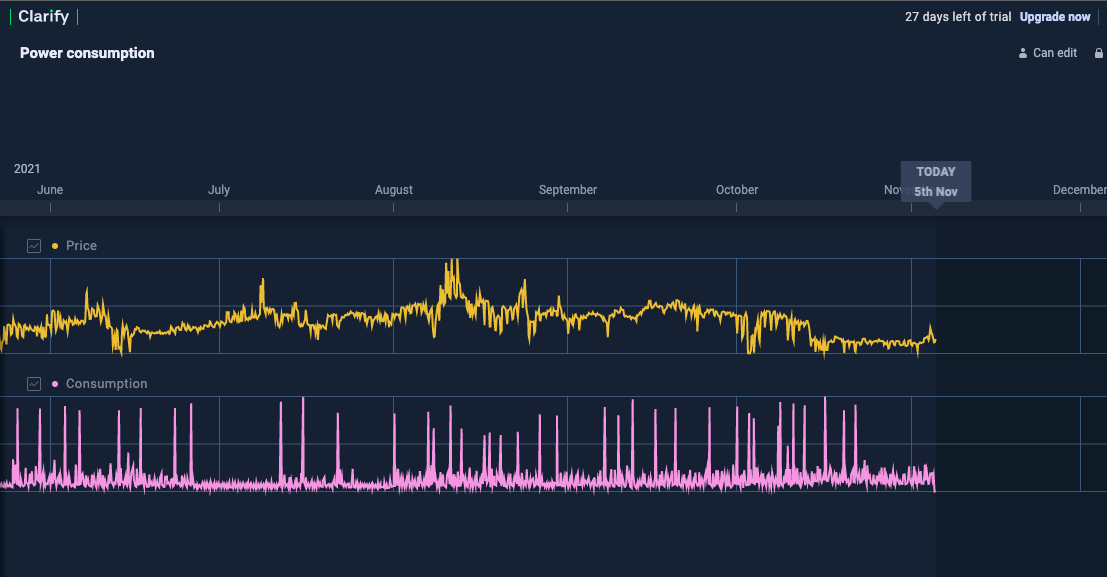The image size is (1107, 577).
Task: Open the Upgrade now link
Action: [x=1055, y=17]
